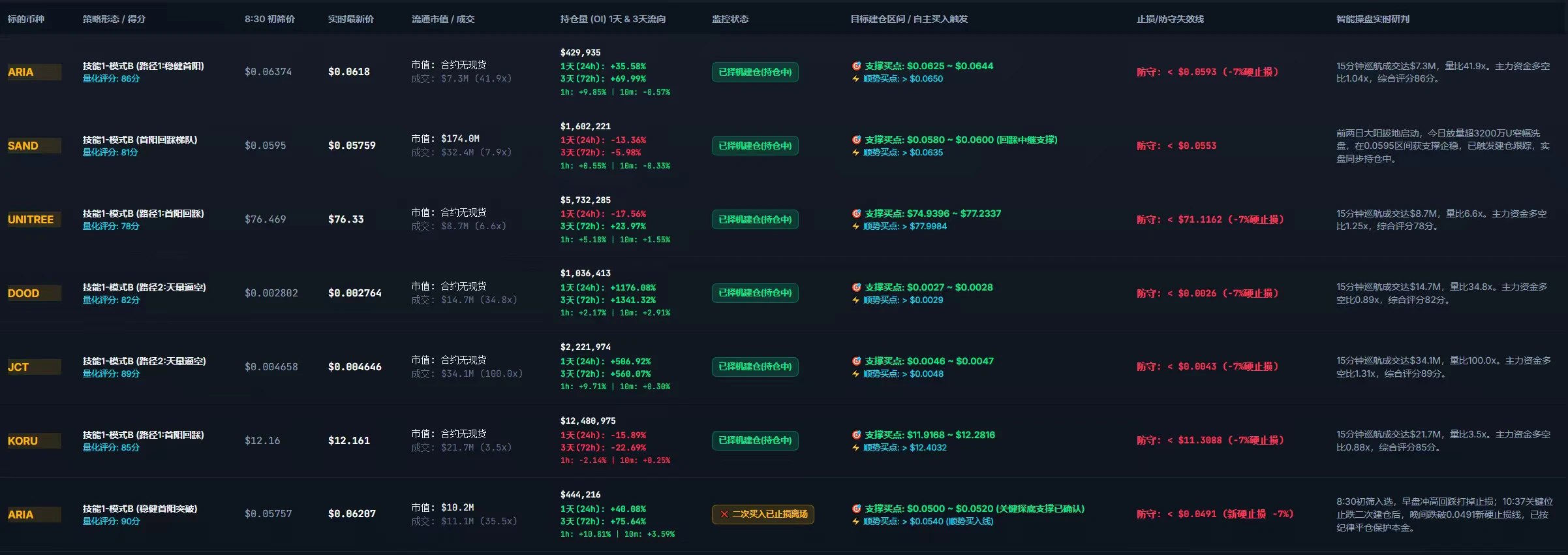Click the 策略形态 / 得分 column header
1568x555 pixels.
click(x=114, y=19)
